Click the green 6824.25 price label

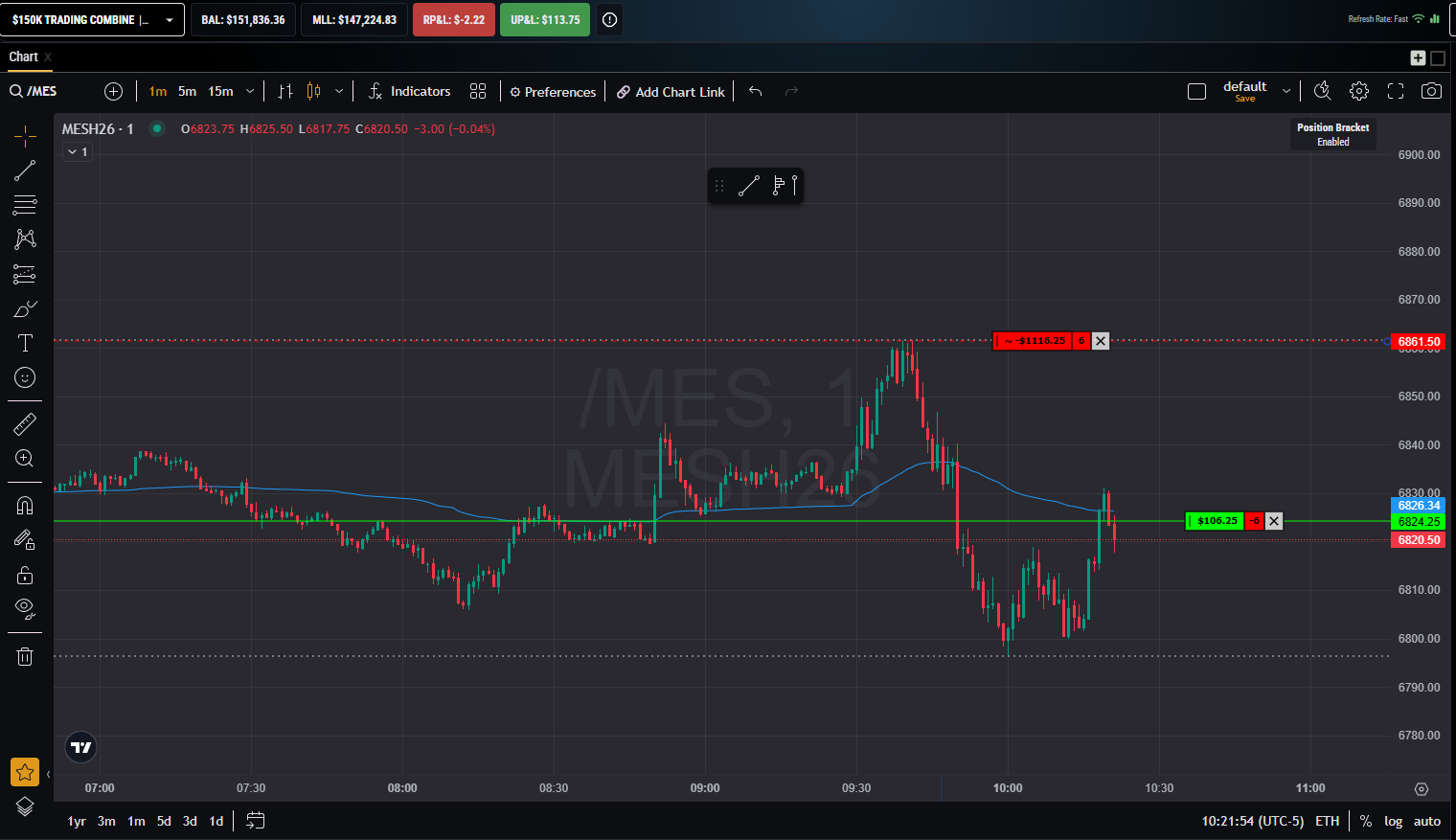[x=1418, y=522]
